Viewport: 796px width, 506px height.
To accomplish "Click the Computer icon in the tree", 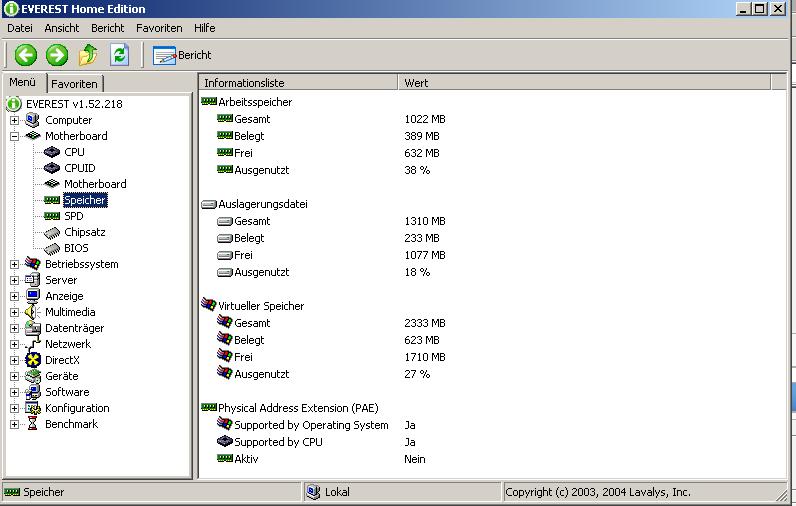I will [x=32, y=120].
